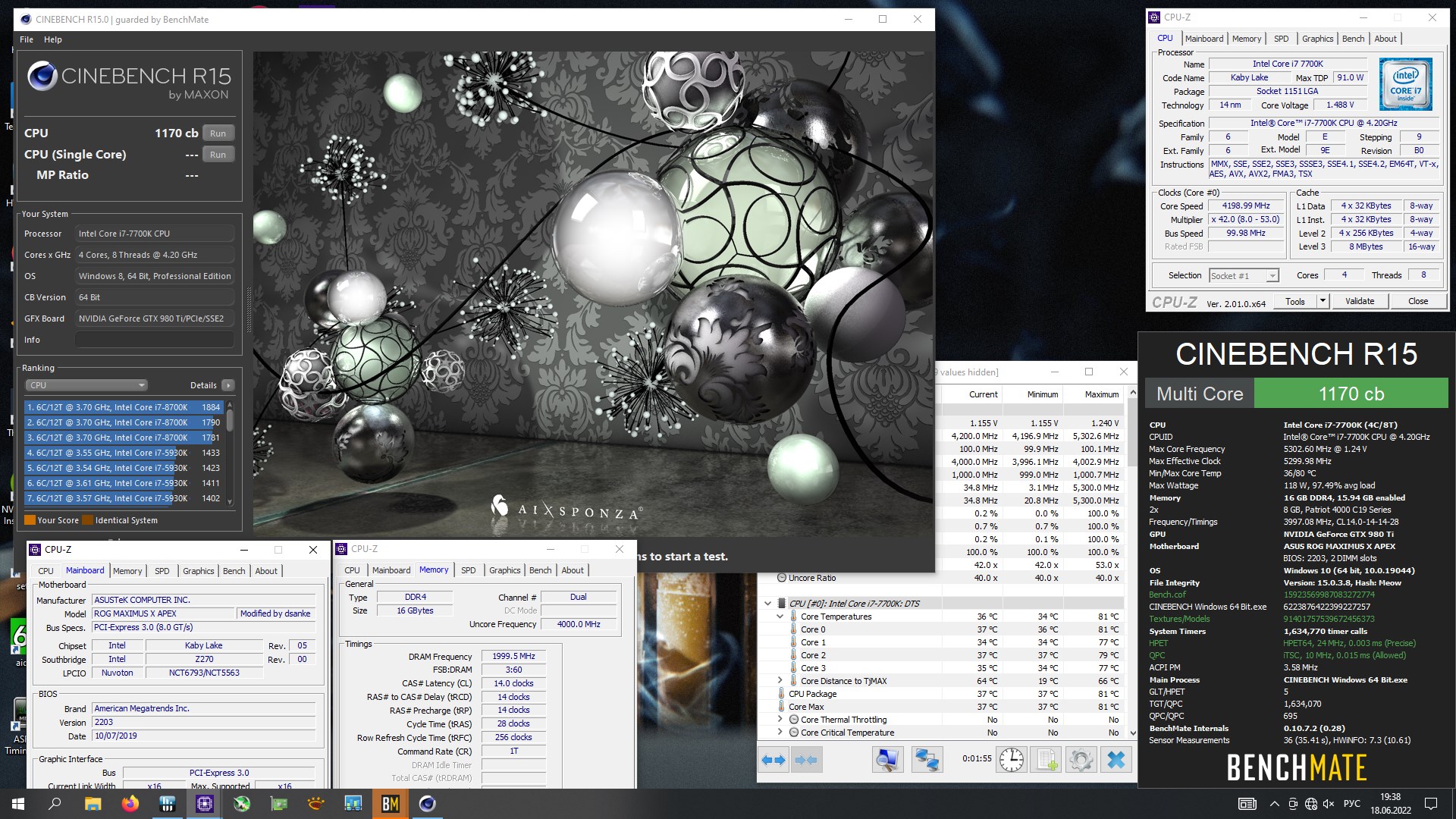Click Close button in CPU-Z
This screenshot has height=819, width=1456.
(1418, 301)
